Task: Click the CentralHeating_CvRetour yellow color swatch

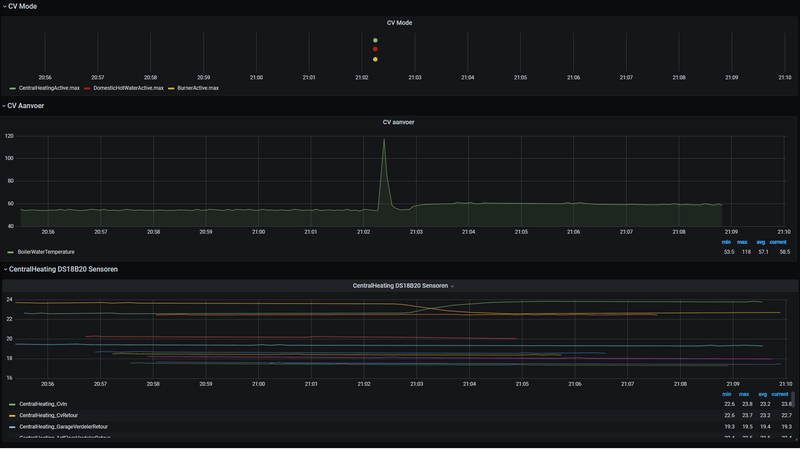Action: coord(11,415)
